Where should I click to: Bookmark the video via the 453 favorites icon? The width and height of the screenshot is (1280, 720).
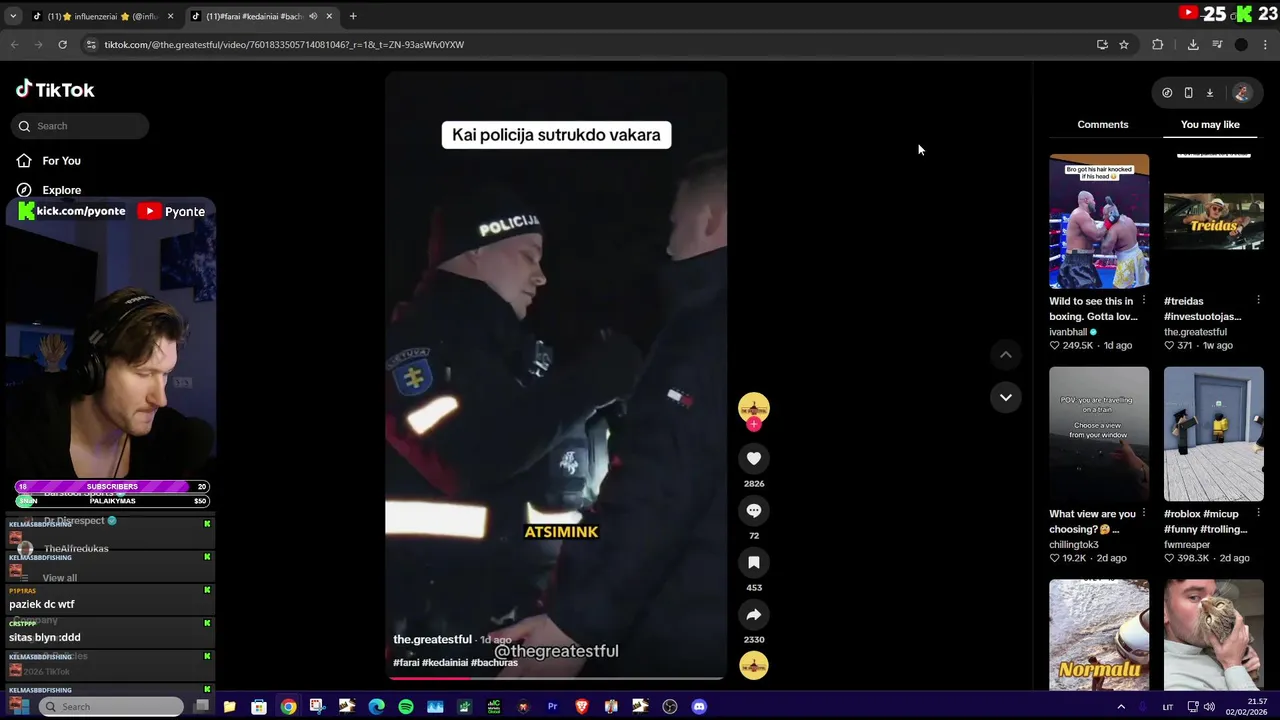[x=754, y=562]
